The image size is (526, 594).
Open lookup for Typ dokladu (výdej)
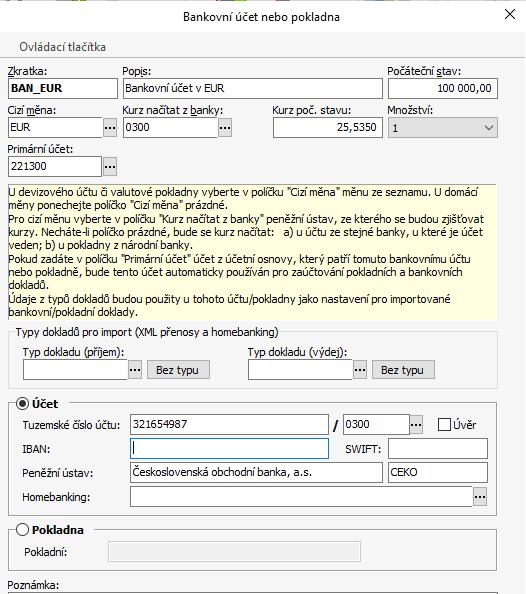click(360, 370)
